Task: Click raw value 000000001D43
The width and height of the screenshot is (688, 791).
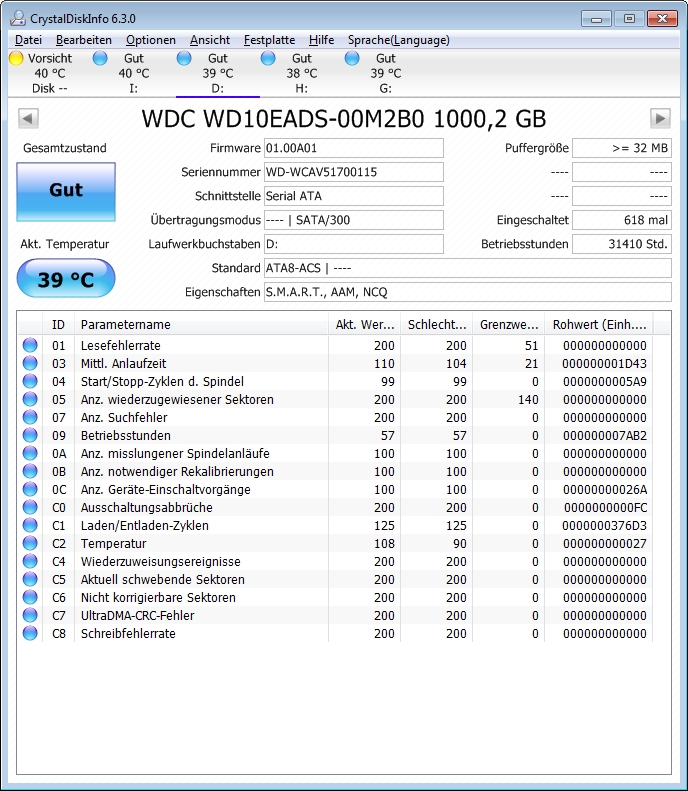Action: pyautogui.click(x=604, y=364)
